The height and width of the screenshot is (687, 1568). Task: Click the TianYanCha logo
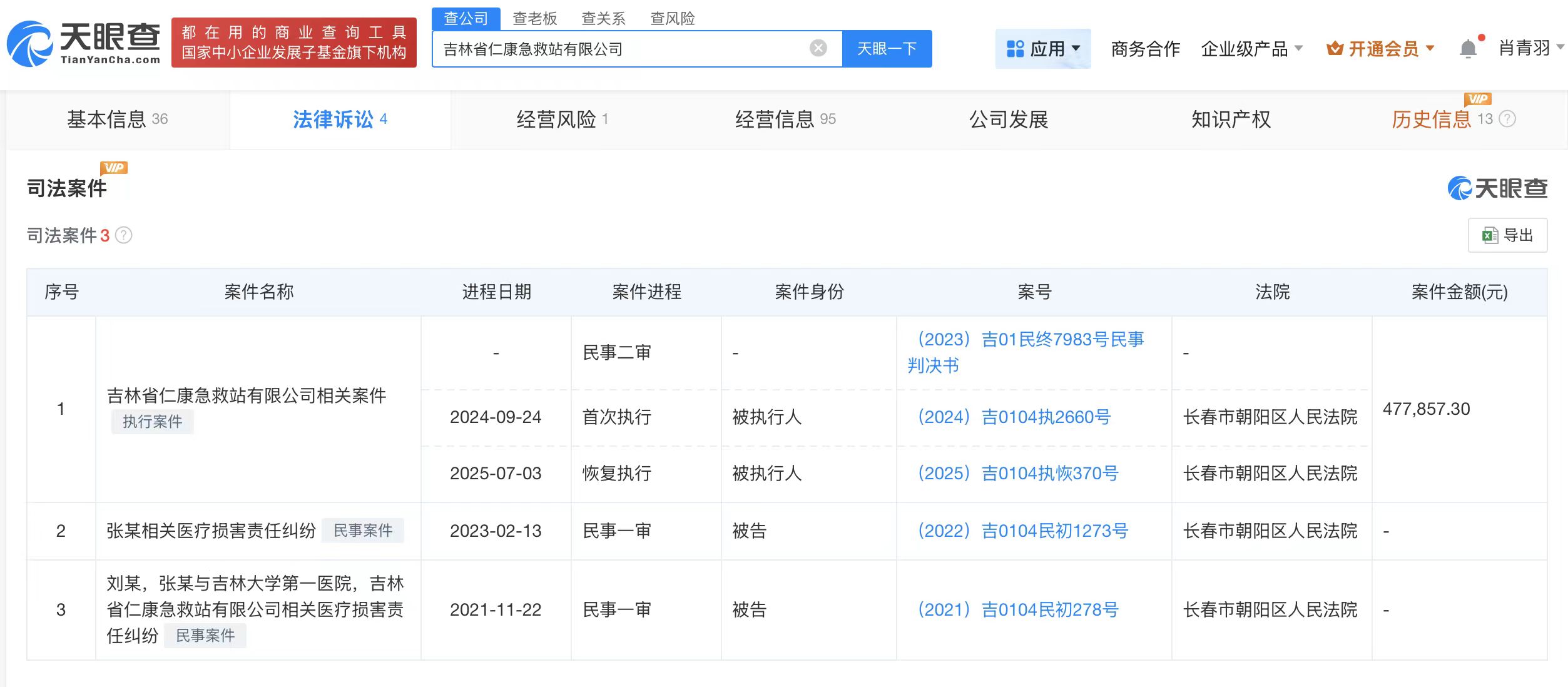pos(84,43)
